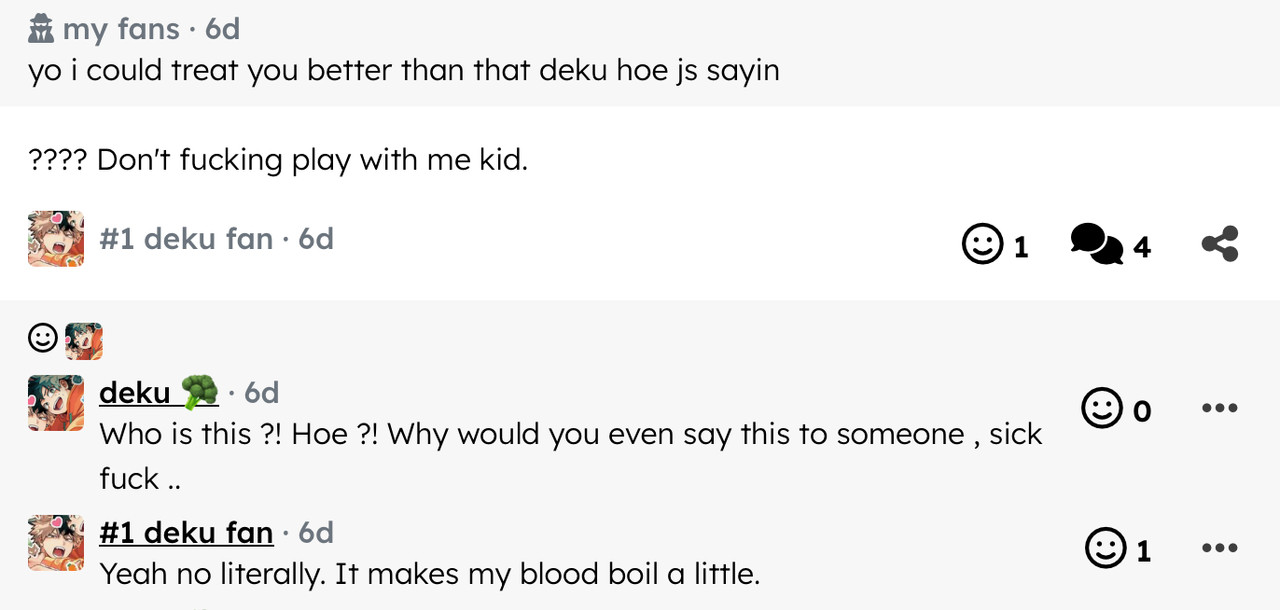Toggle smile reaction on "Yeah no literally" comment

pyautogui.click(x=1105, y=548)
